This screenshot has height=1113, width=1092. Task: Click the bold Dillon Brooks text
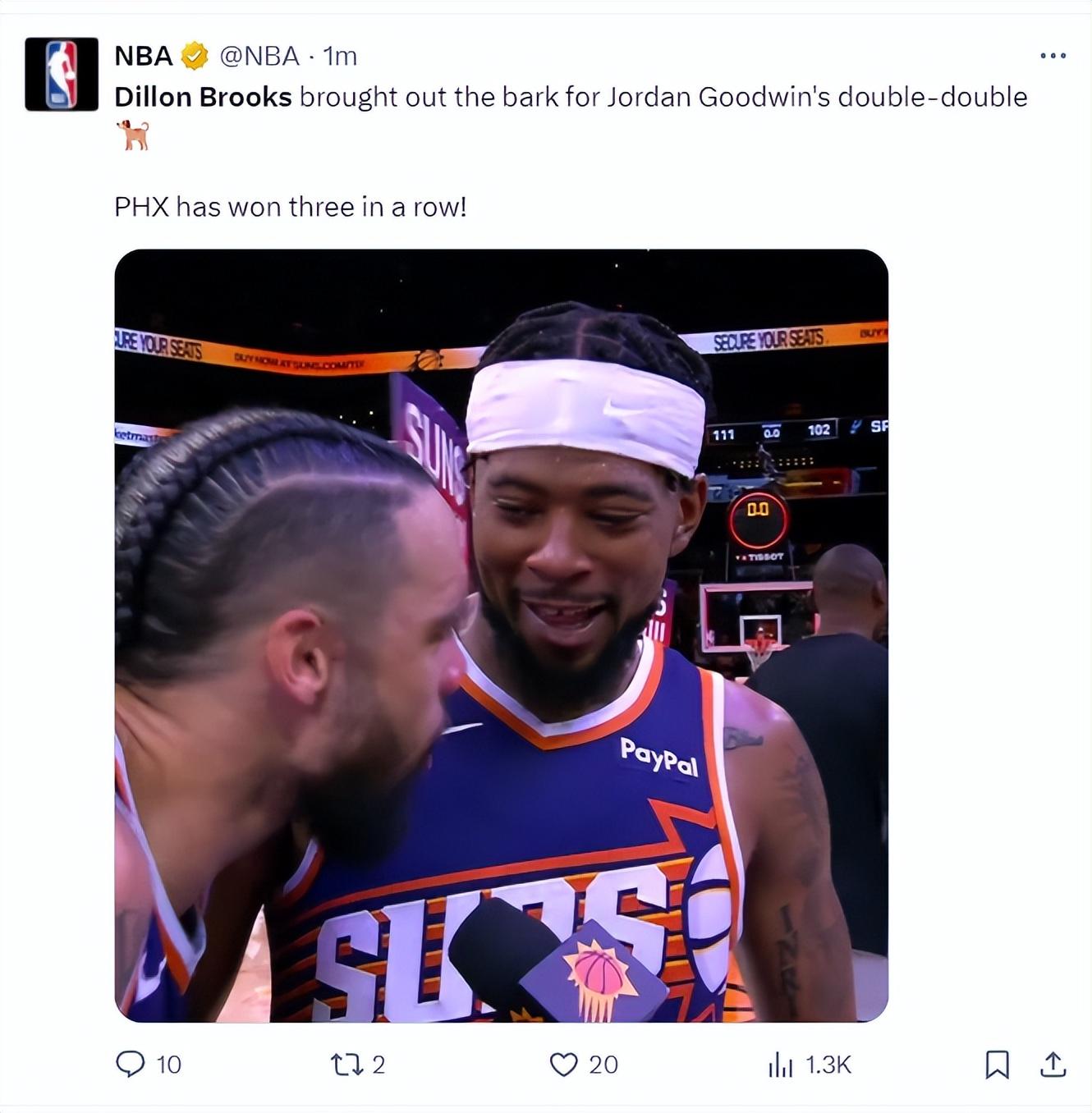(203, 97)
